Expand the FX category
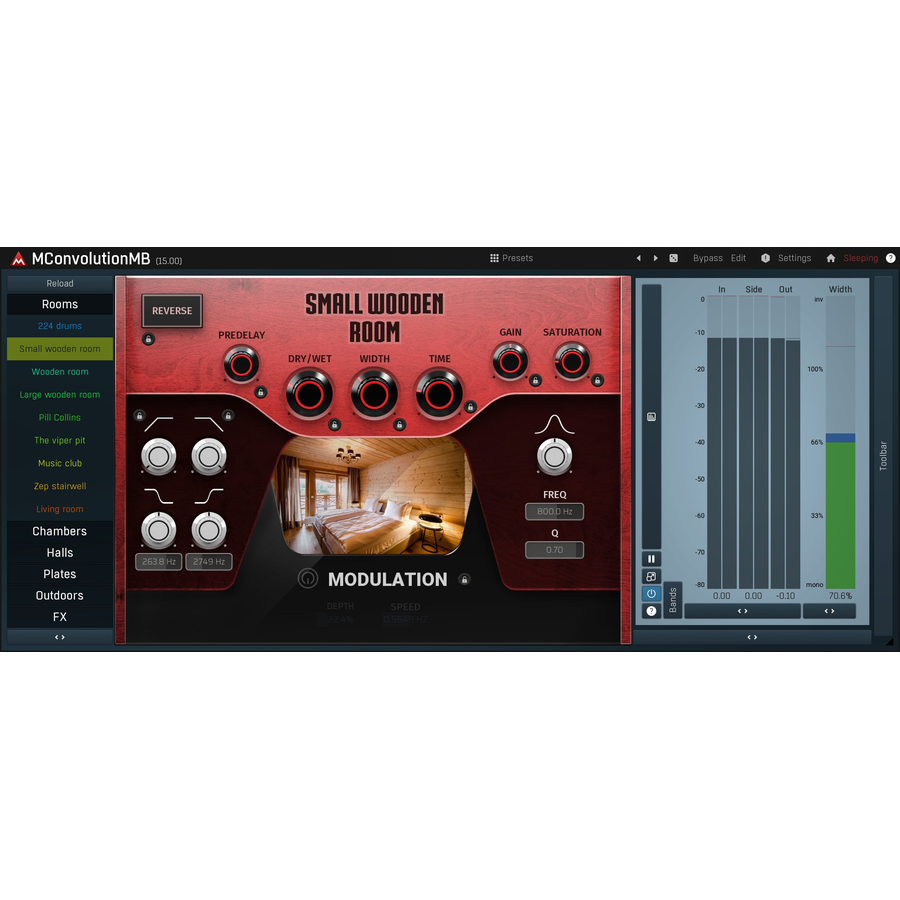 click(60, 617)
